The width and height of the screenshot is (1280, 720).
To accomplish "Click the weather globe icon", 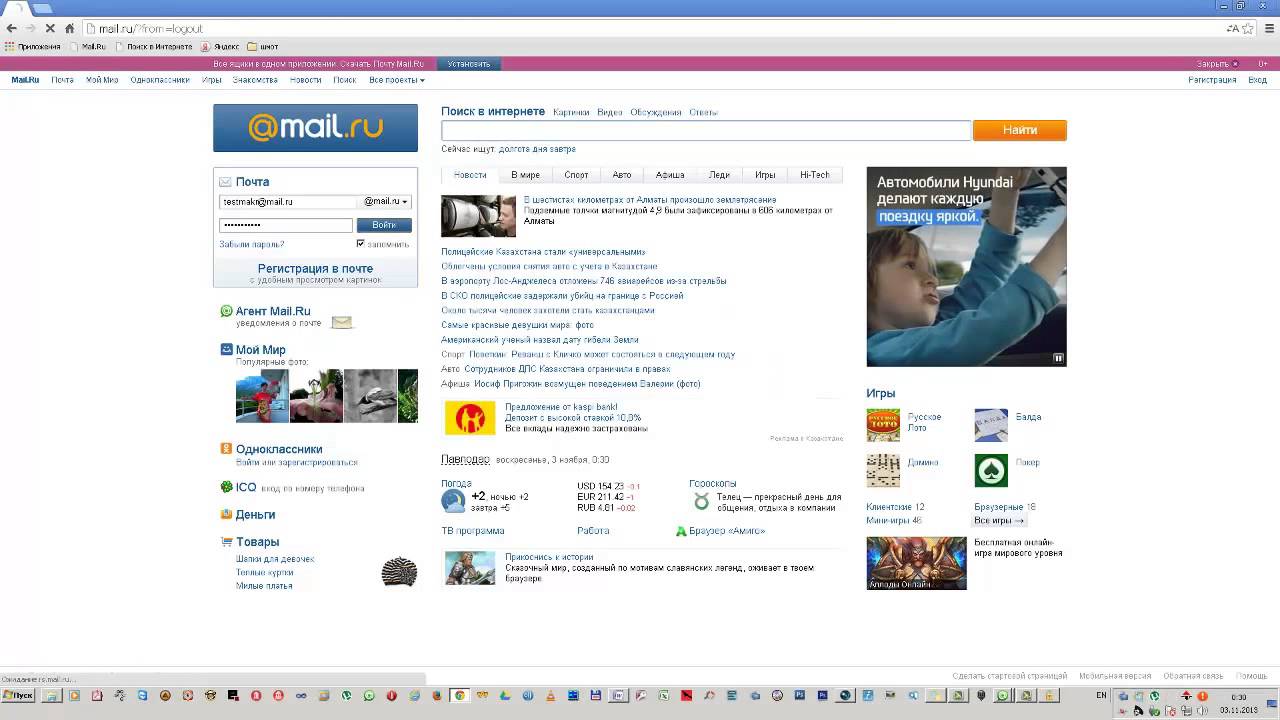I will (x=453, y=501).
